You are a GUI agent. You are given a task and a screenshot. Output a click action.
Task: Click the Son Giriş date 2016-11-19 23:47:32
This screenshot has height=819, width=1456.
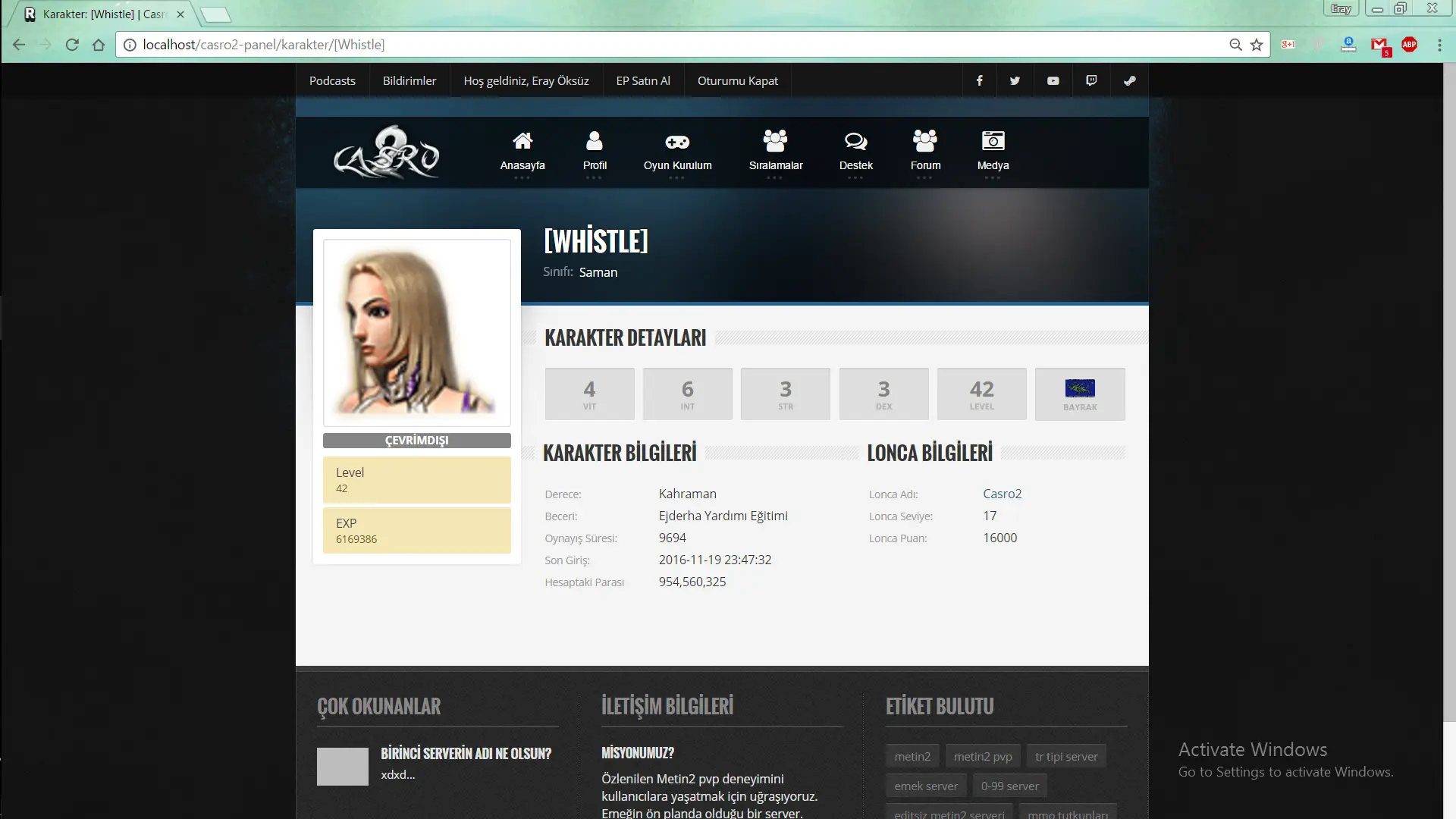point(715,560)
